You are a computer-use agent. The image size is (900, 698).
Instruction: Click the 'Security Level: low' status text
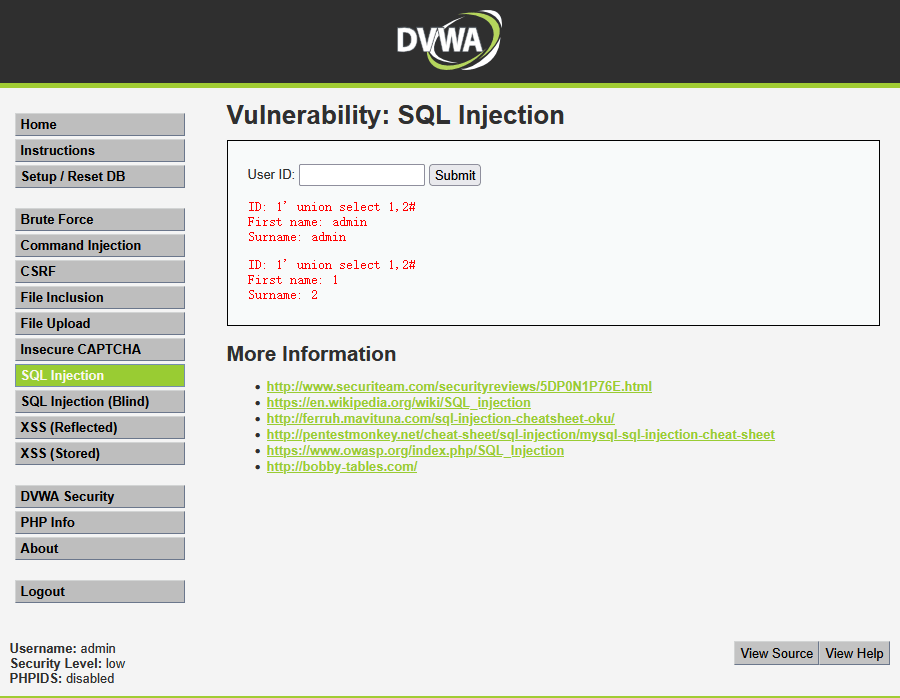tap(67, 664)
